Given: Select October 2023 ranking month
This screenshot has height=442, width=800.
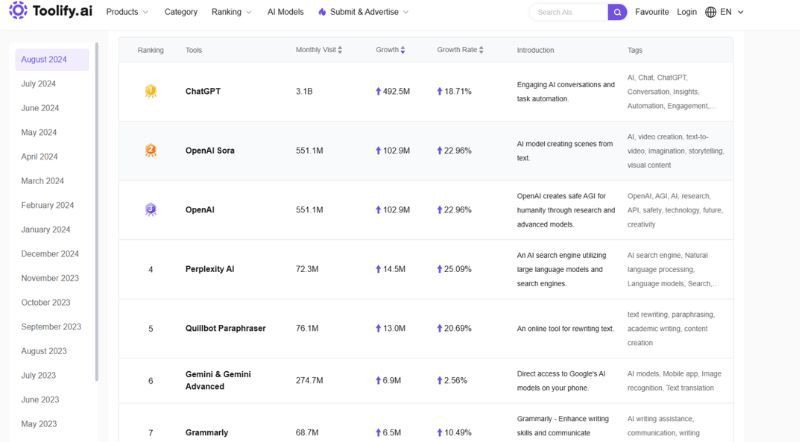Looking at the screenshot, I should click(x=45, y=302).
